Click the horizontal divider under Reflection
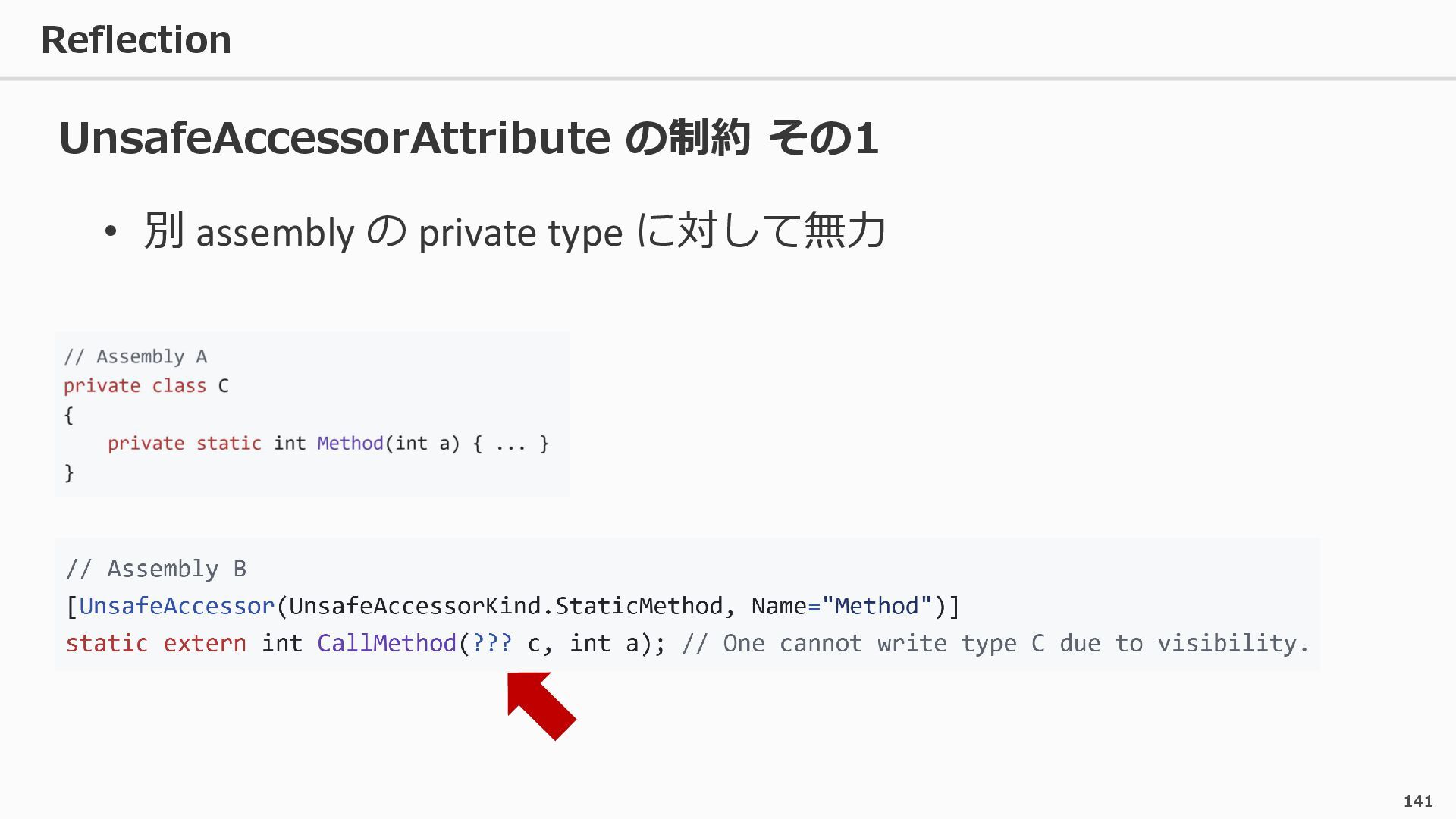The image size is (1456, 819). [x=728, y=78]
